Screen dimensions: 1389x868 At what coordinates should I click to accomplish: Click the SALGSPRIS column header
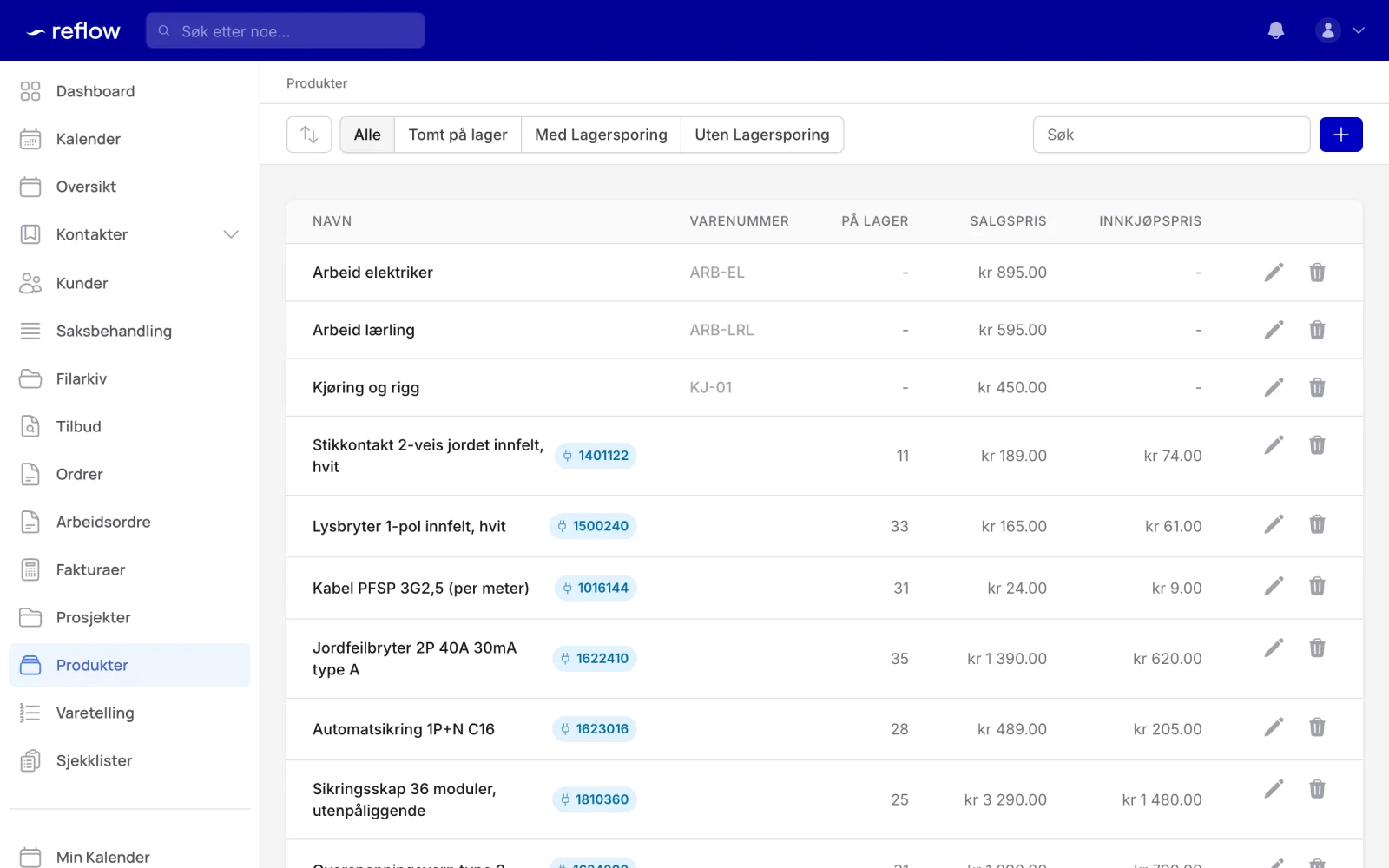tap(1008, 221)
